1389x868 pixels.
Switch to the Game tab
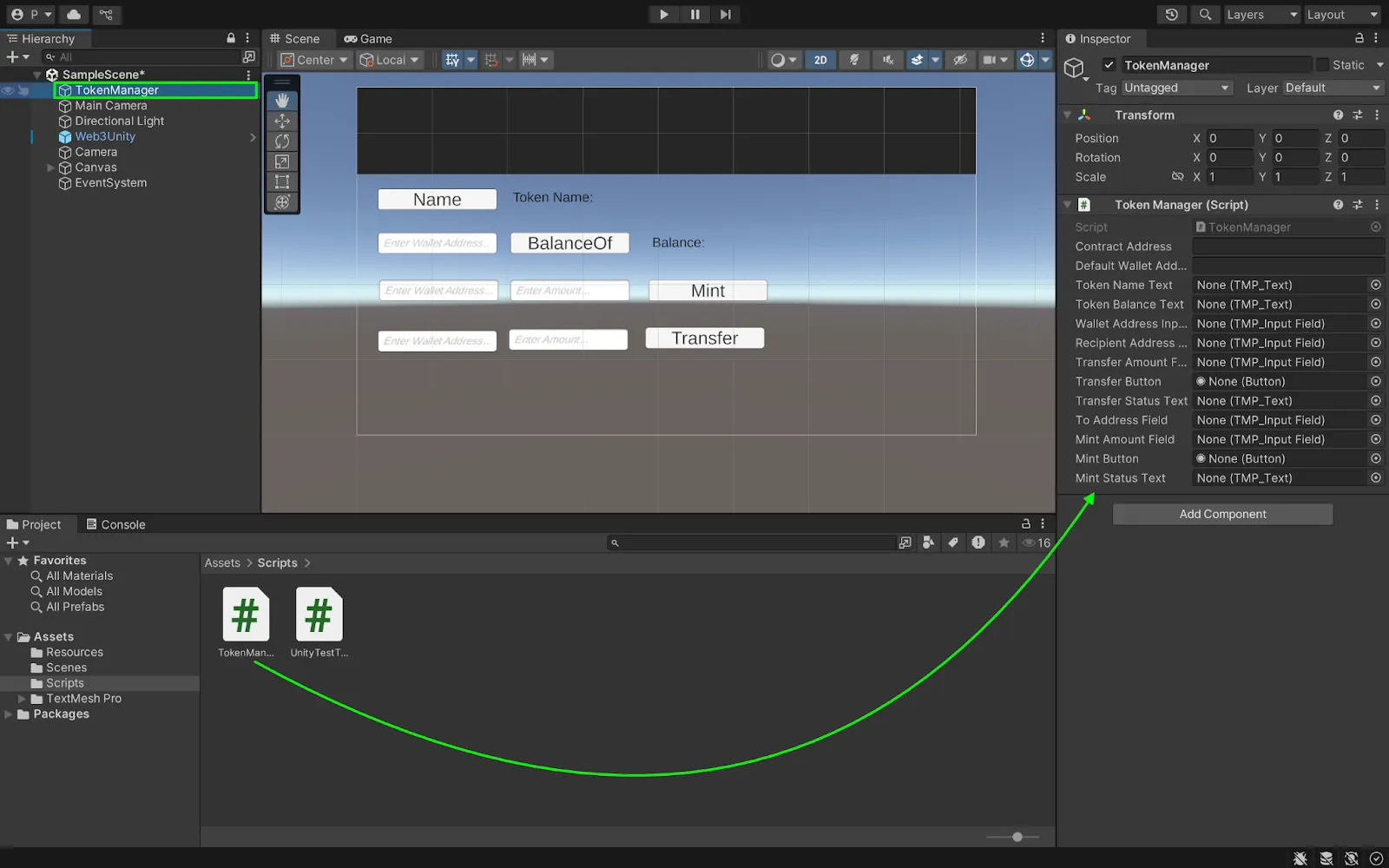[x=368, y=39]
